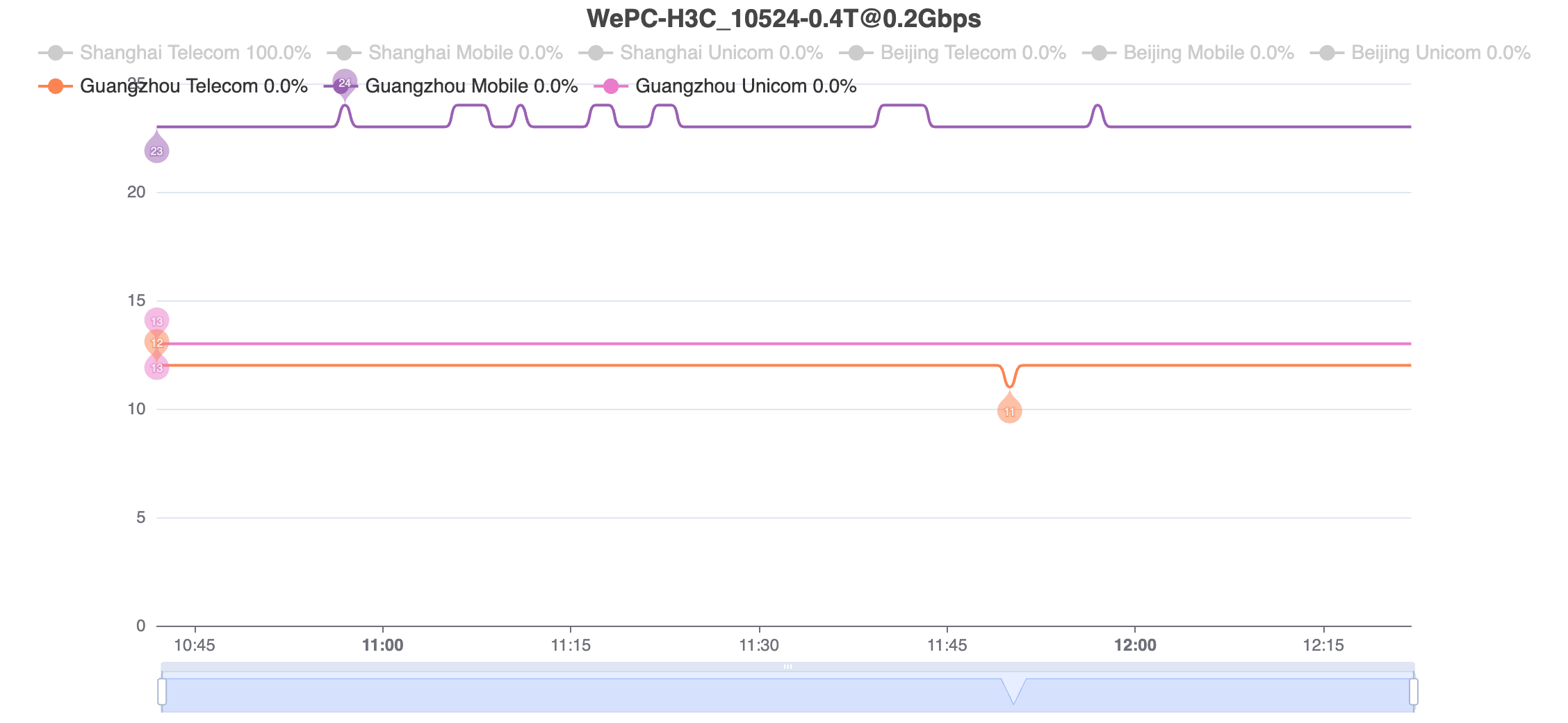The height and width of the screenshot is (723, 1568).
Task: Click the left zoom slider handle
Action: (x=162, y=692)
